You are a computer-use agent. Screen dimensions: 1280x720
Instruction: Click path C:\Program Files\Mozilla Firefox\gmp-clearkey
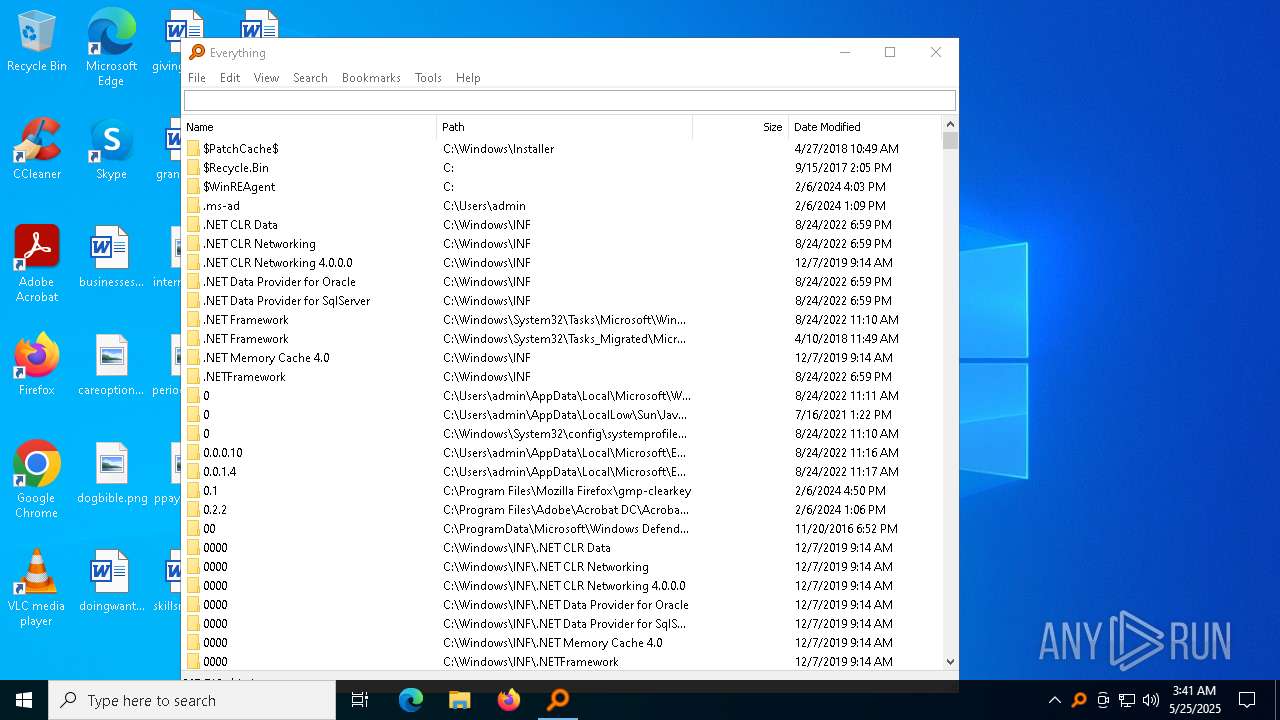567,491
